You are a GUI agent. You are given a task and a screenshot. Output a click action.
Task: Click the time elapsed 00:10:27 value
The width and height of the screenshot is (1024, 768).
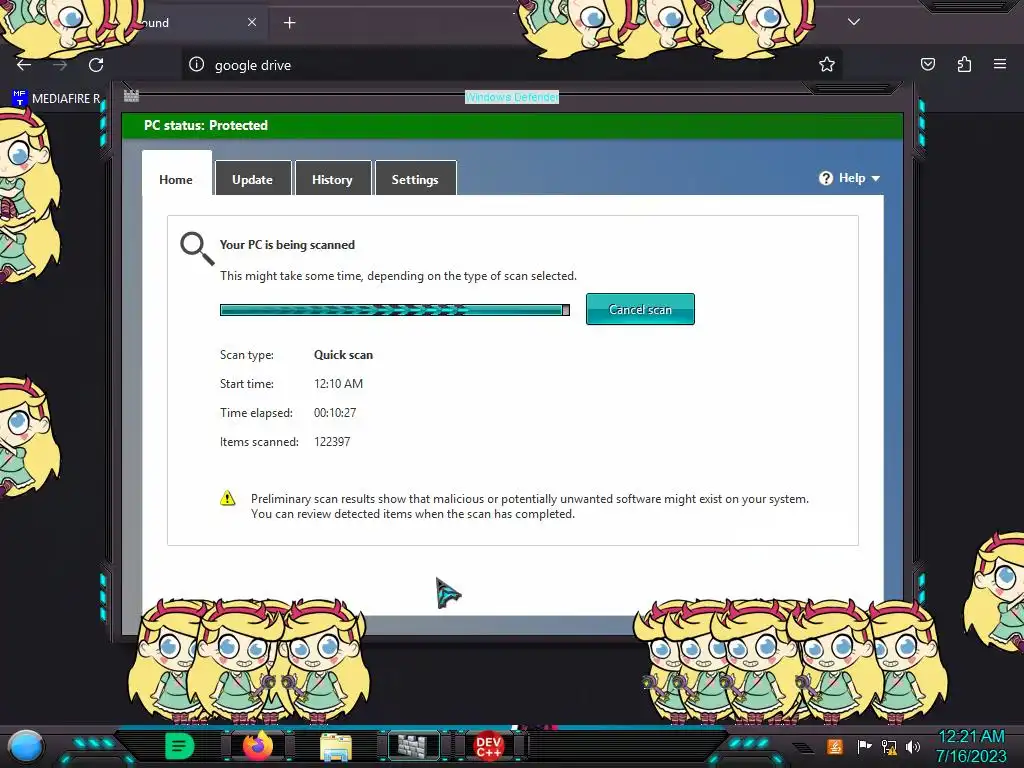[x=335, y=413]
